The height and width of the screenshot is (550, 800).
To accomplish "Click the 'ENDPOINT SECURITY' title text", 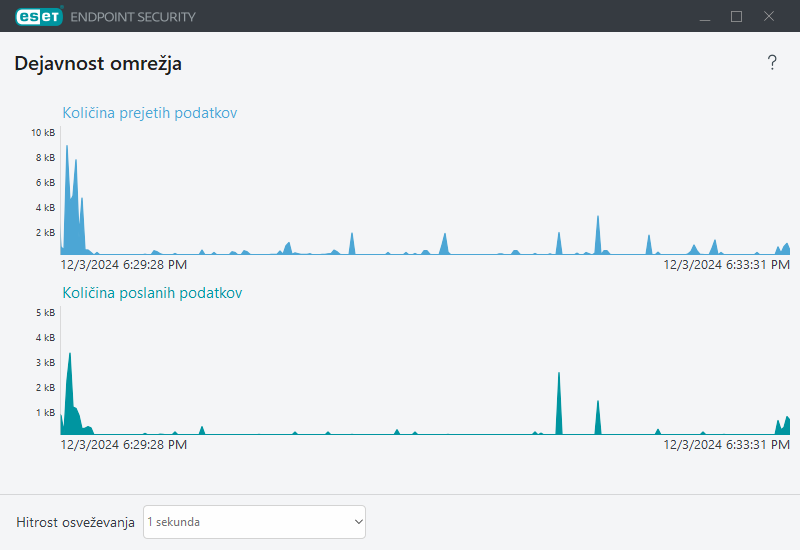I will [x=133, y=17].
